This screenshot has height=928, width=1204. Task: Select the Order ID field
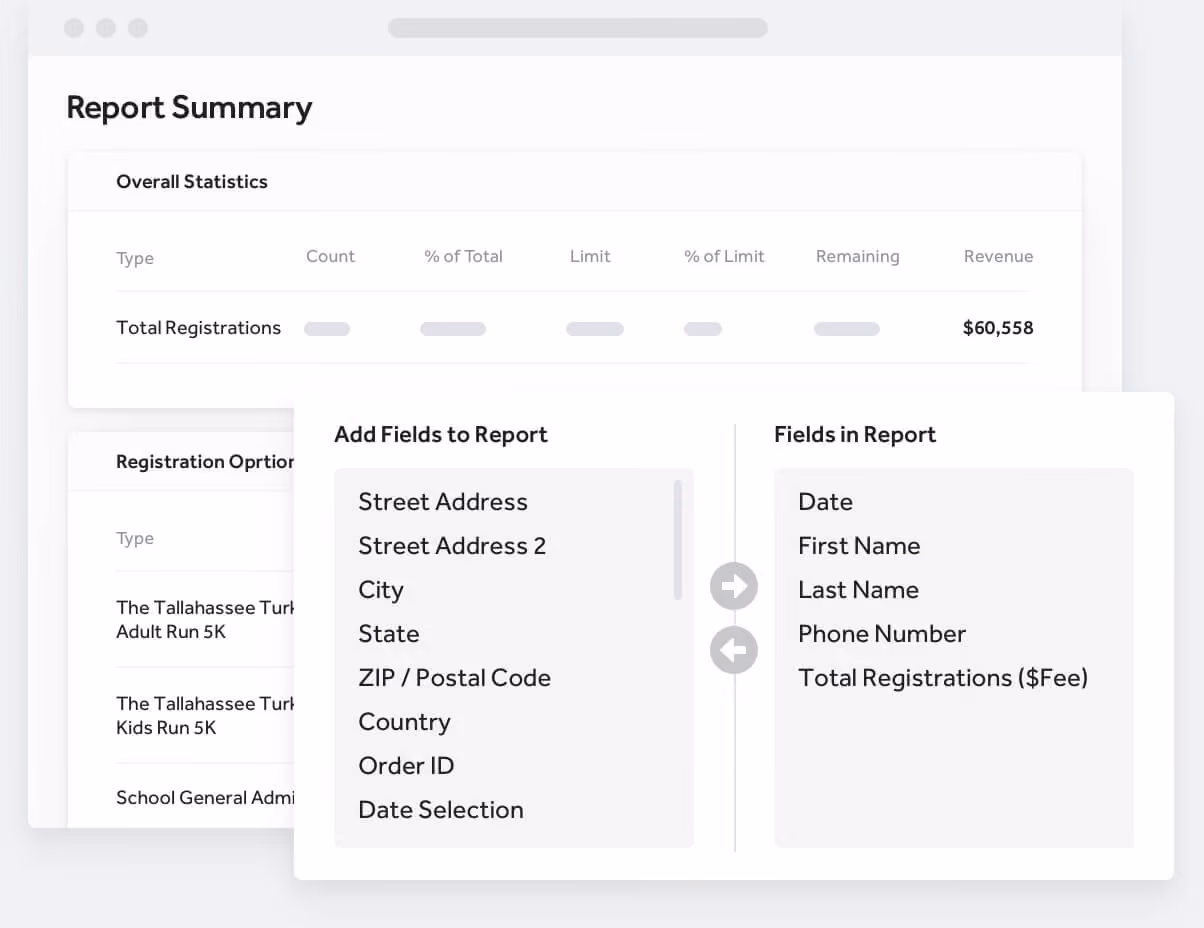pos(407,766)
